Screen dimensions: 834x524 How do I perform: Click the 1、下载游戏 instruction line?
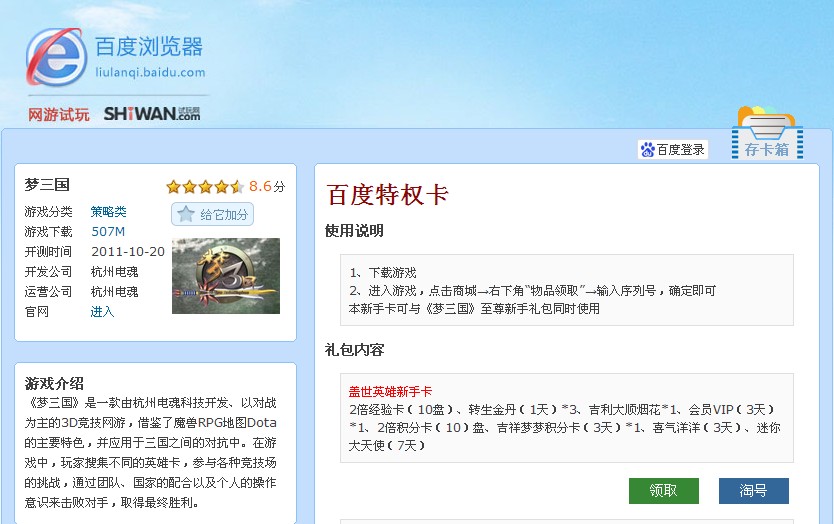pos(383,273)
